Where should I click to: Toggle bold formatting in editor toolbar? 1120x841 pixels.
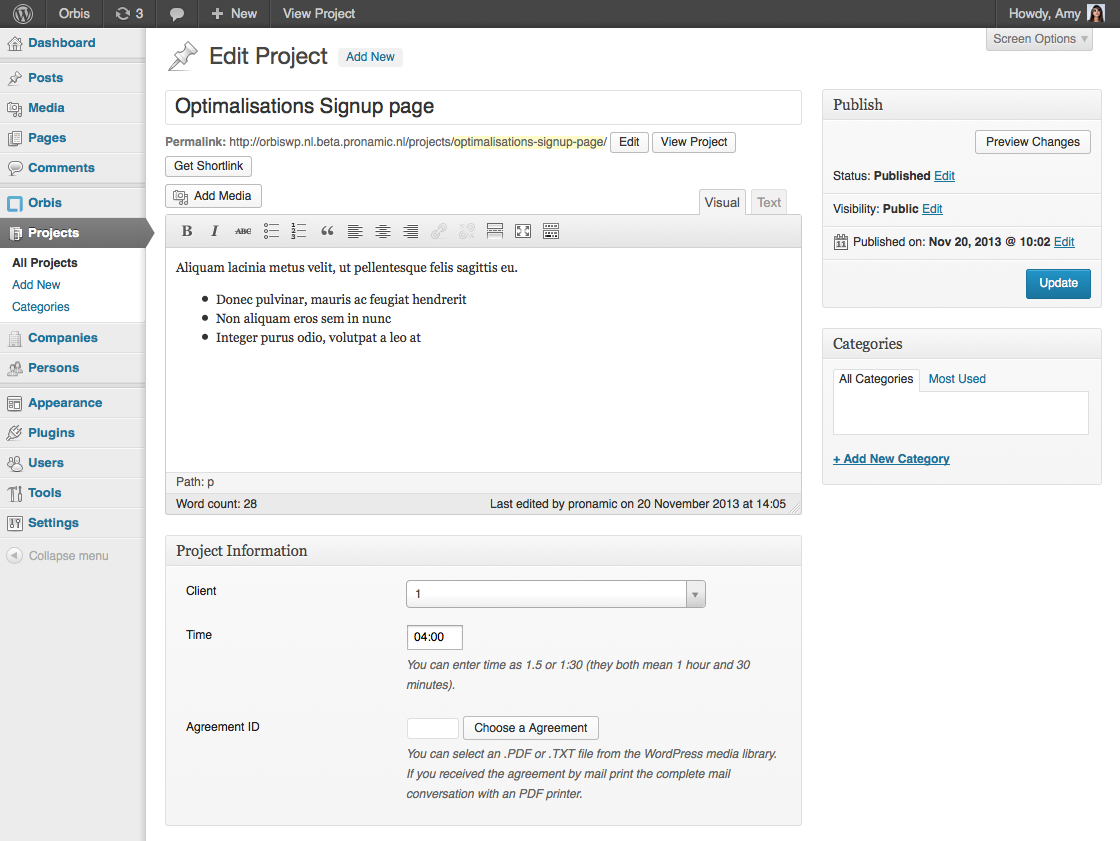187,231
